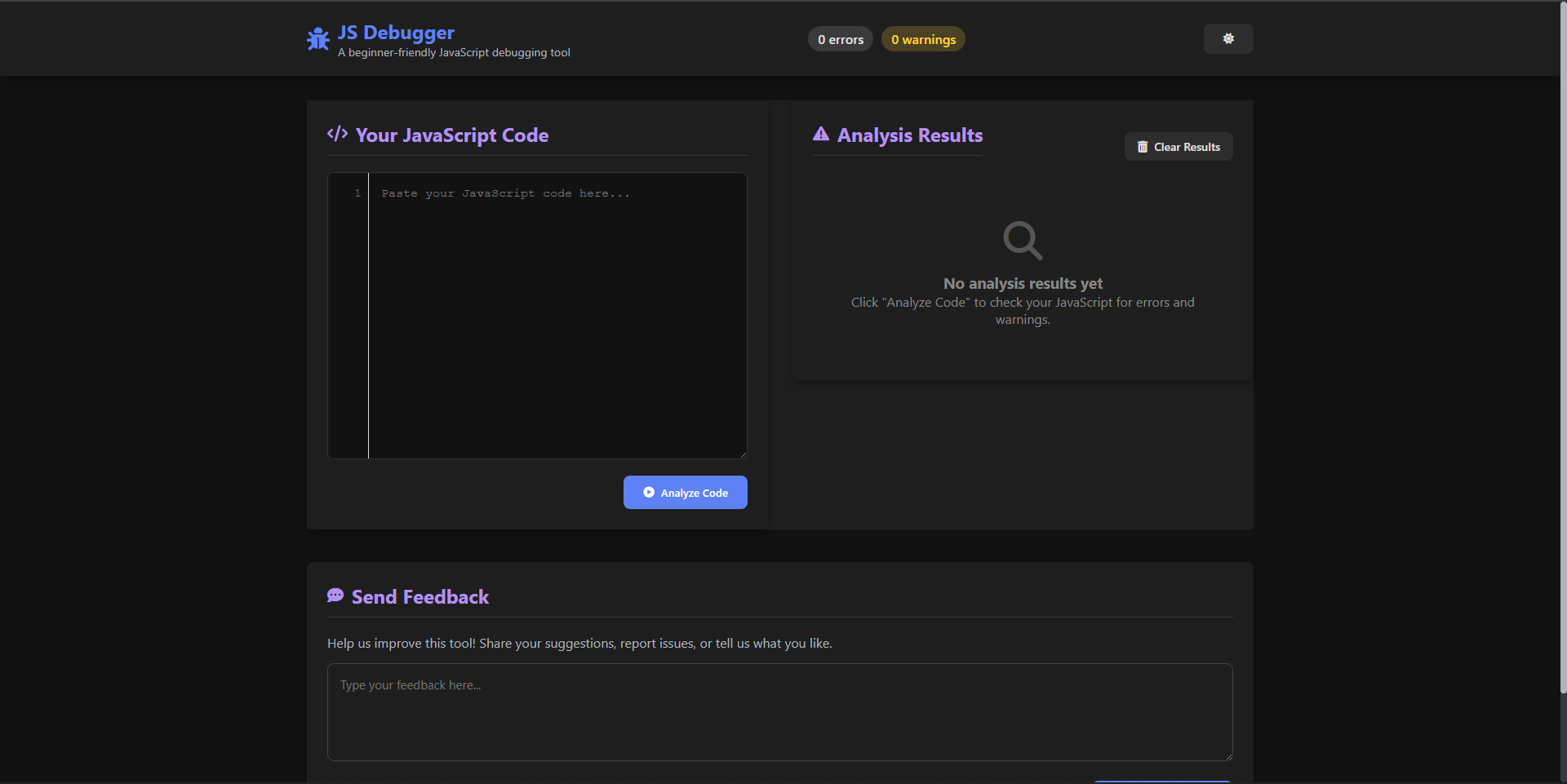
Task: Click the Send Feedback section heading
Action: [419, 596]
